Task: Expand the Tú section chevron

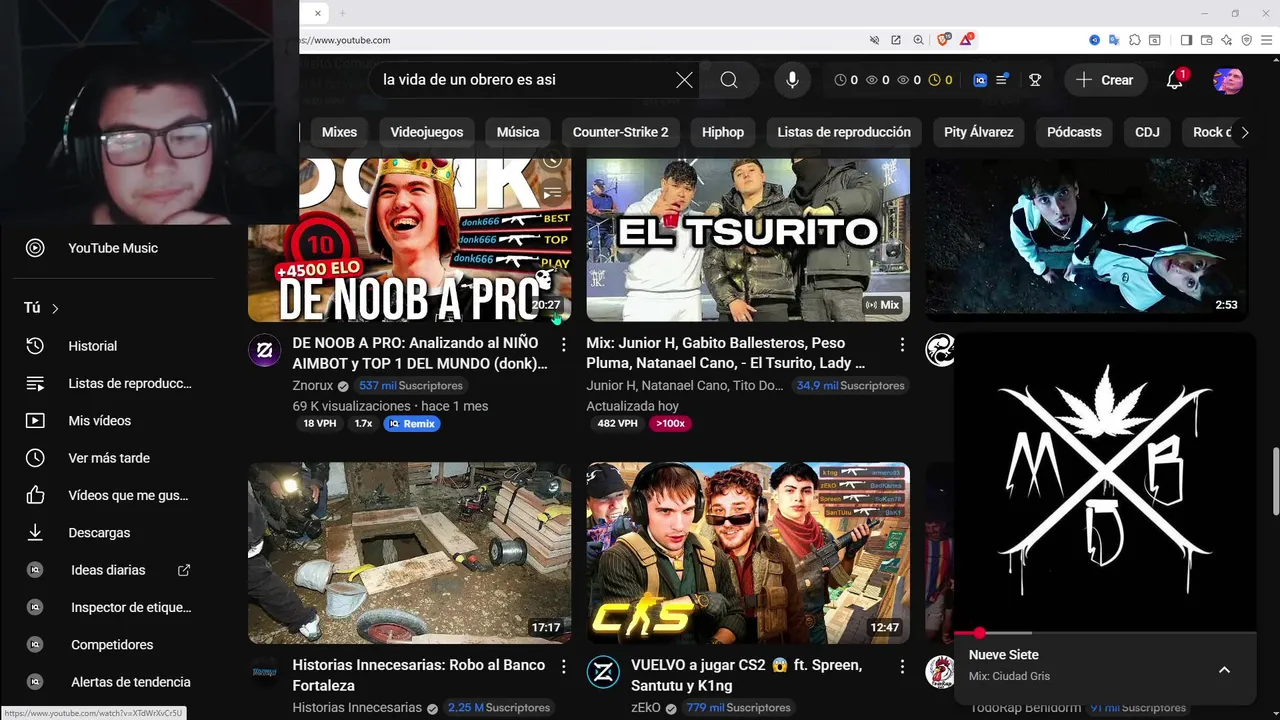Action: 55,308
